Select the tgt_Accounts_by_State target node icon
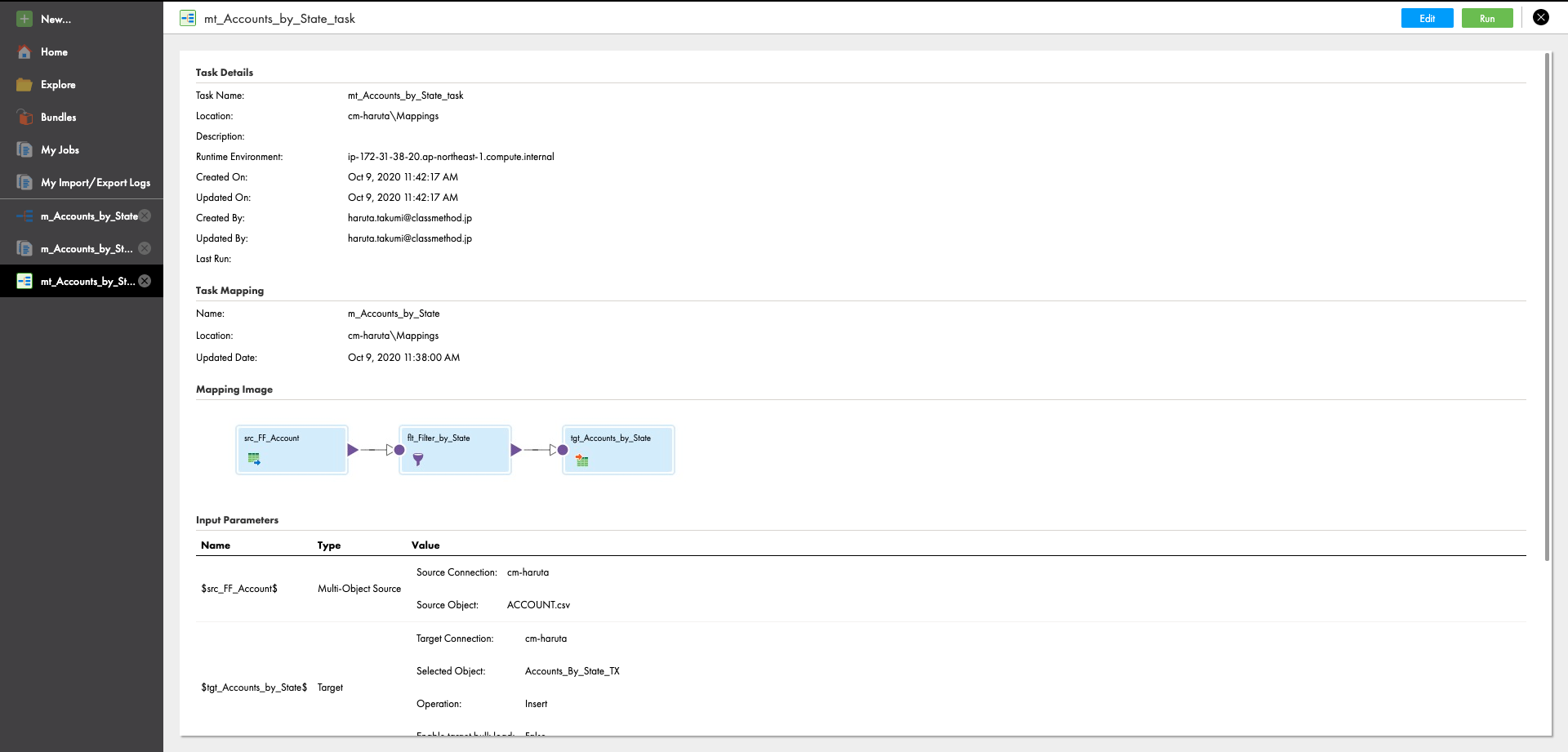The image size is (1568, 752). [581, 461]
